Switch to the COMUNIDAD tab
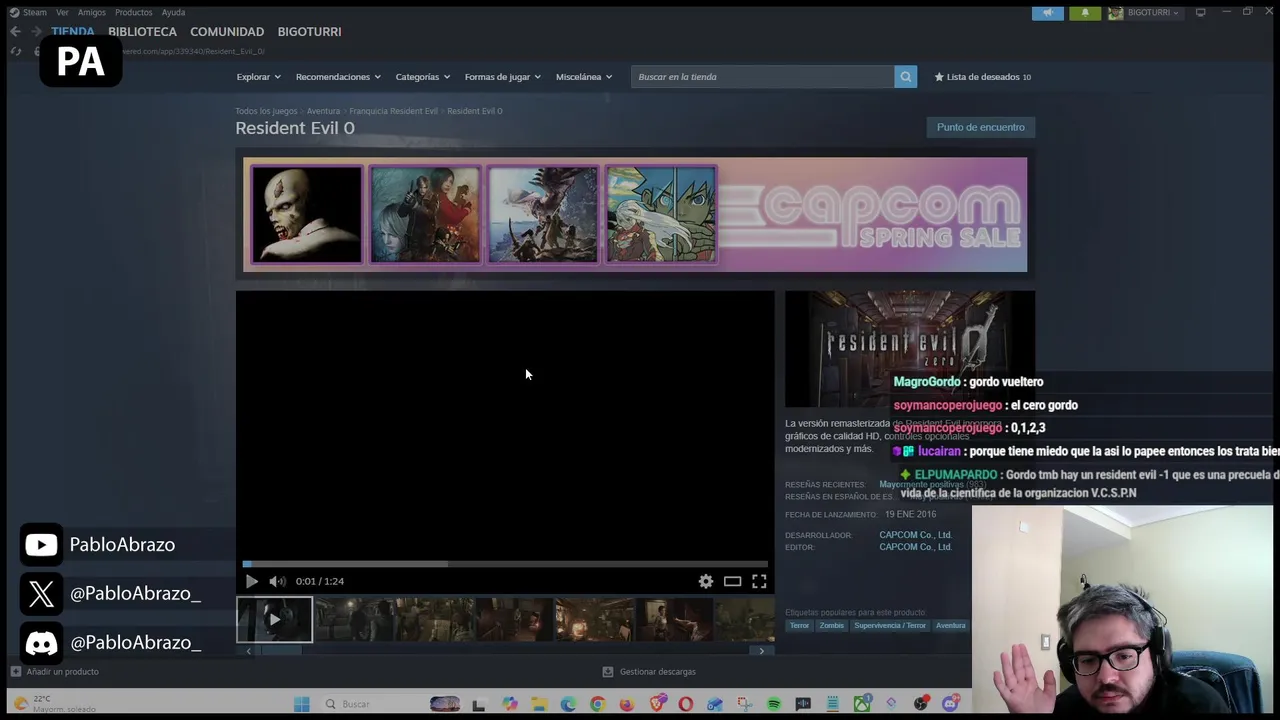 click(x=227, y=32)
